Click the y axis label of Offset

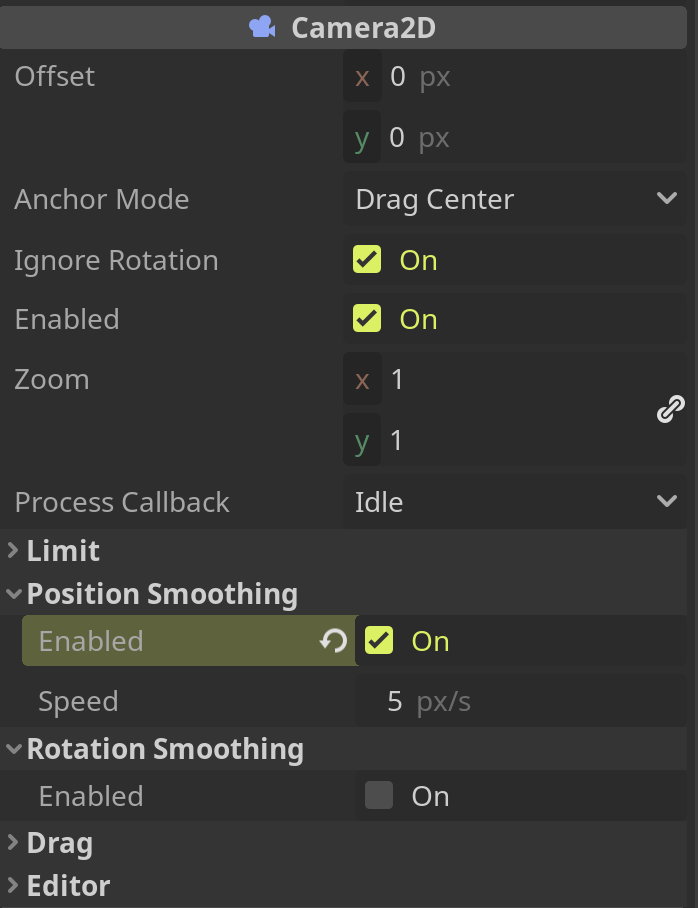tap(362, 138)
